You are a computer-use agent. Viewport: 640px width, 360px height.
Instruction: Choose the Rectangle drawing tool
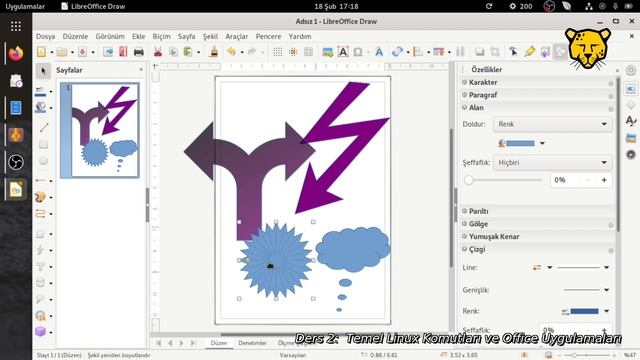43,144
